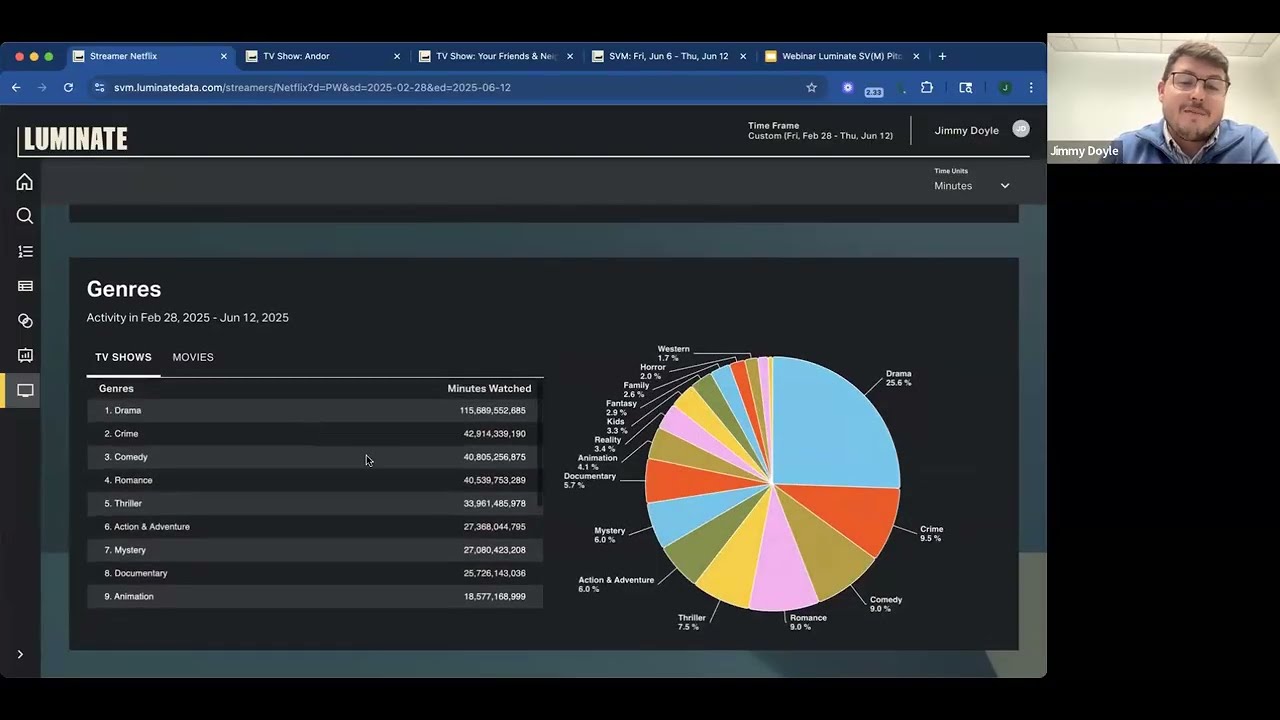Click the Thriller 7.5 % chart label

tap(691, 622)
